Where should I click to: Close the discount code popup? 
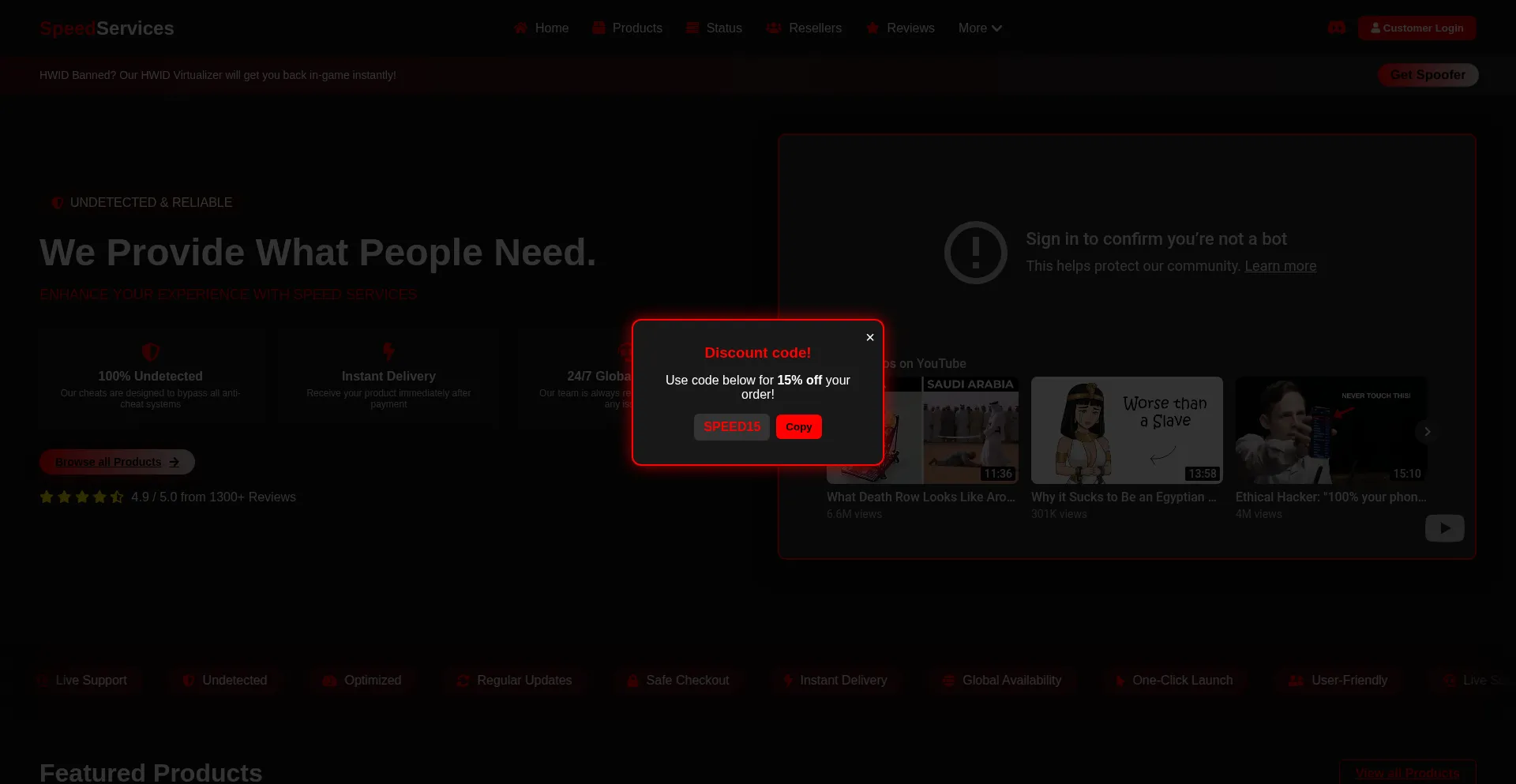(x=869, y=337)
